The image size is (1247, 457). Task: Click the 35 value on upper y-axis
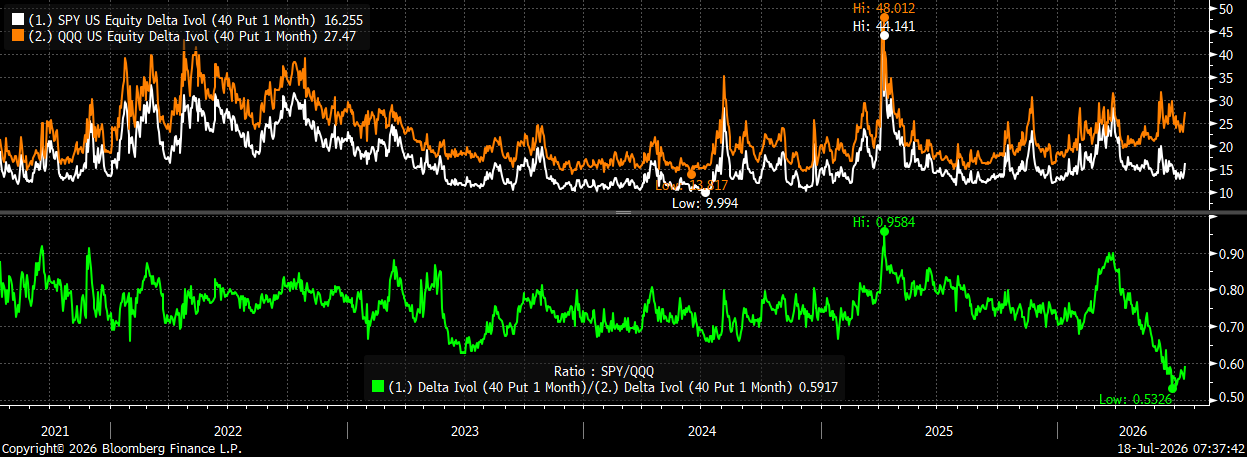(x=1225, y=78)
